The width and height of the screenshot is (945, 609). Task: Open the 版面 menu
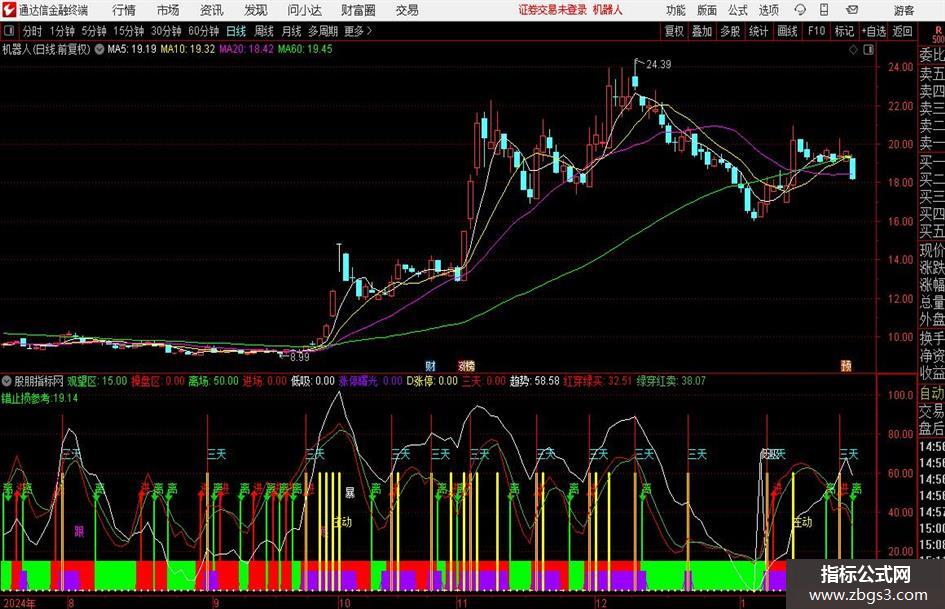coord(706,10)
